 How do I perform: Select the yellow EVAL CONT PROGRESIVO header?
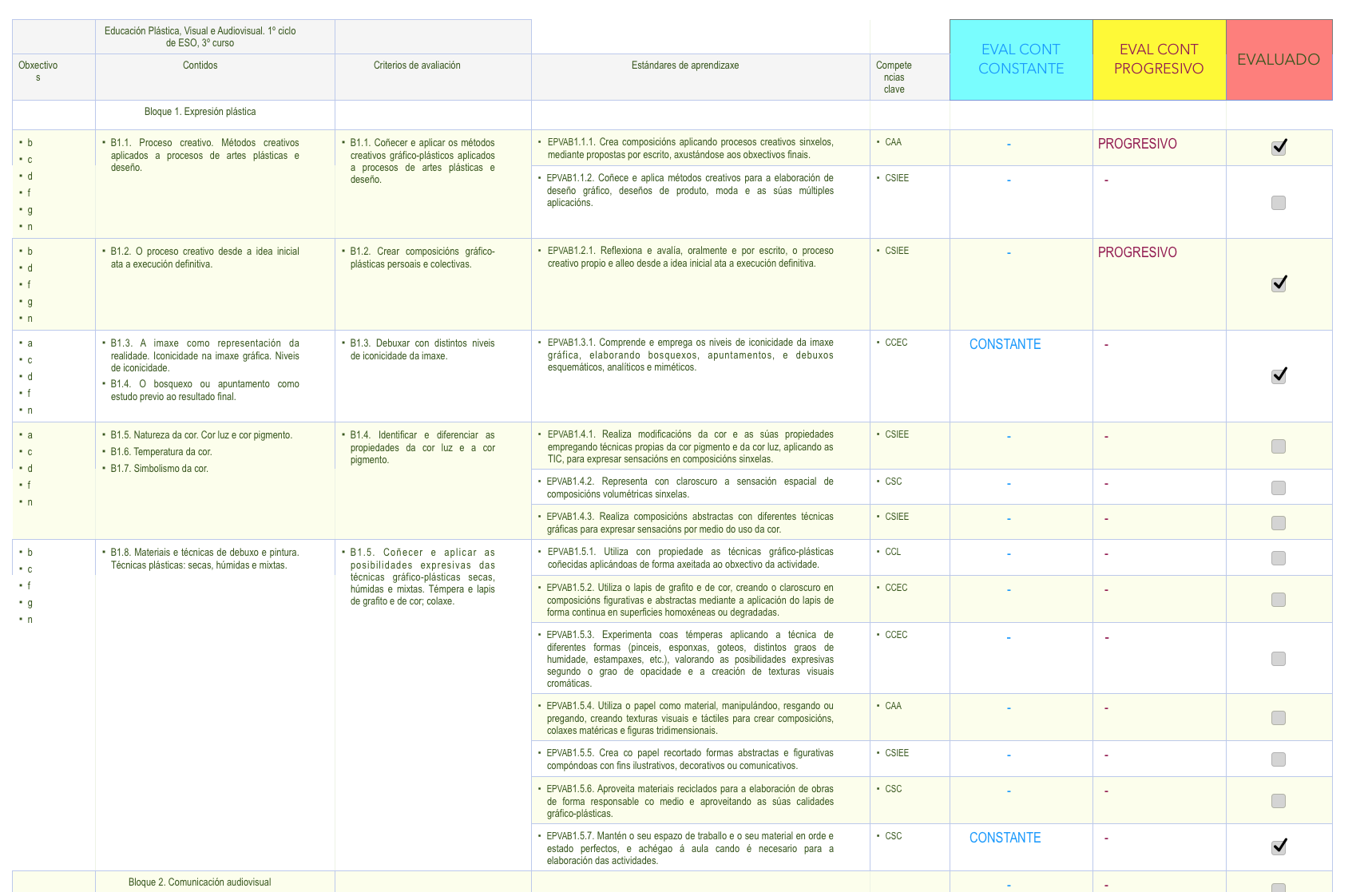pyautogui.click(x=1159, y=60)
